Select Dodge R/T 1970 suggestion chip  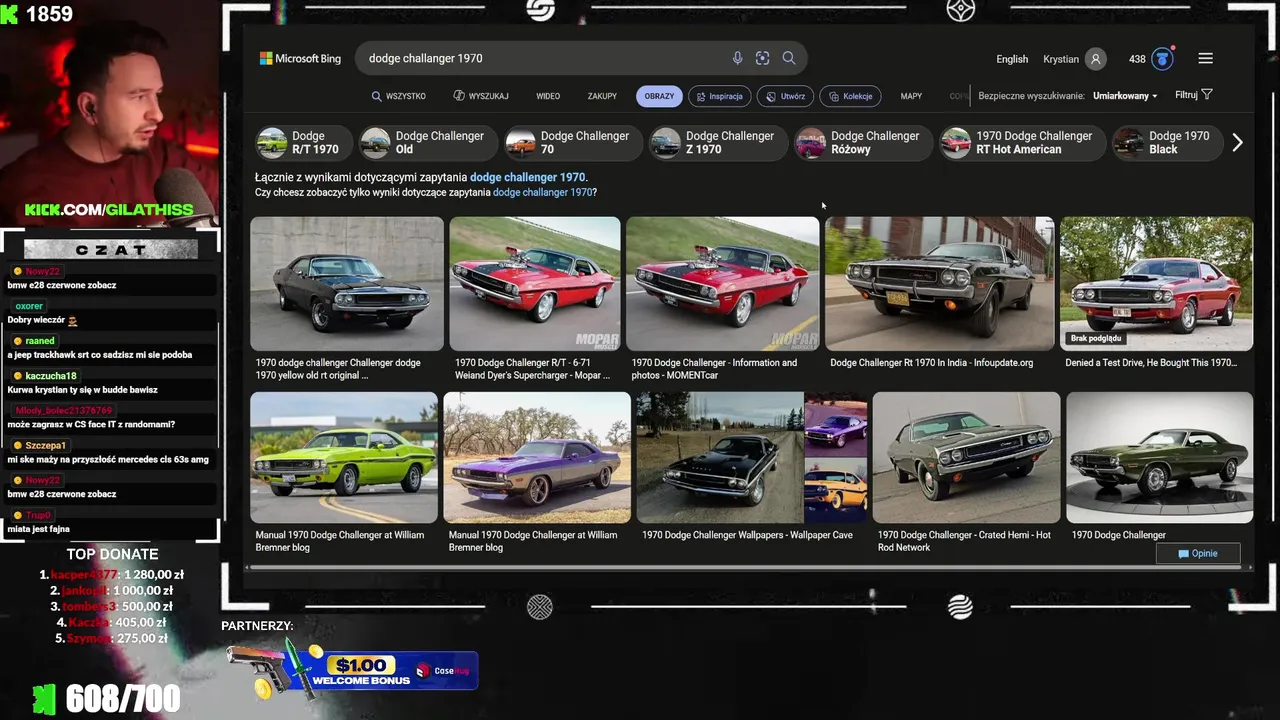(x=302, y=143)
